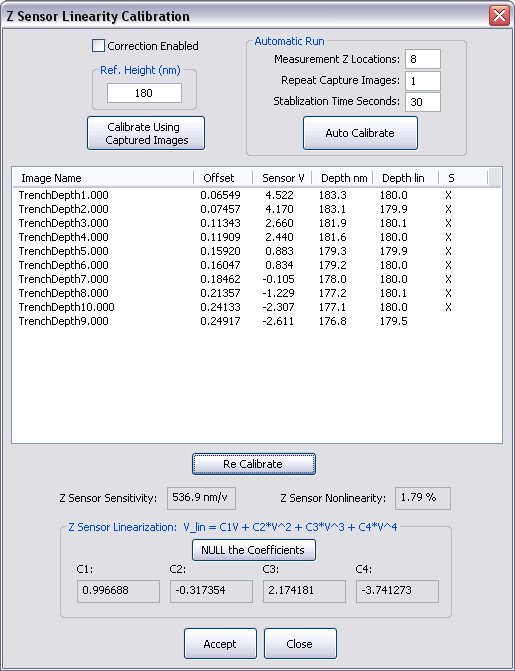
Task: Click the Ref. Height input field
Action: point(144,93)
